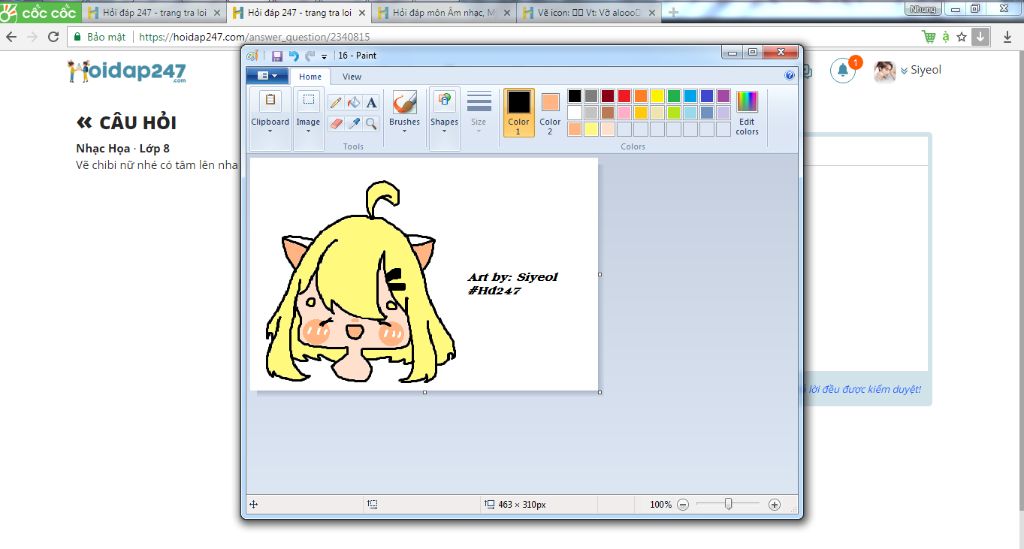
Task: Click the 'Art by: Siyeol' text on canvas
Action: point(513,277)
